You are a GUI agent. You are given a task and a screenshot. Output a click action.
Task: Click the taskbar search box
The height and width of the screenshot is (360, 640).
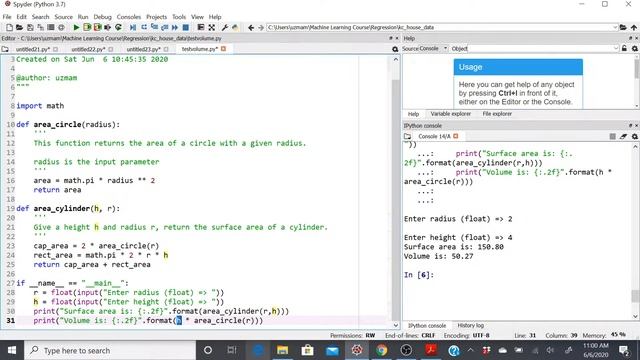[x=110, y=350]
